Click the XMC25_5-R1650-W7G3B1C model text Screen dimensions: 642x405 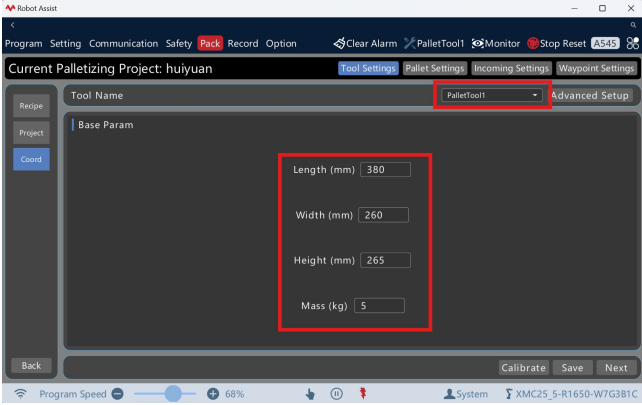coord(576,394)
